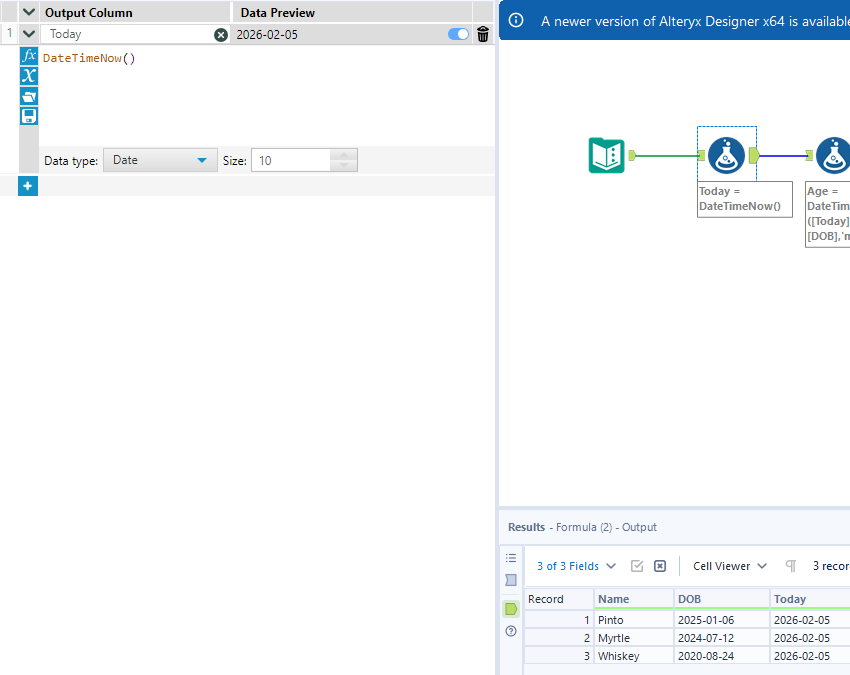Viewport: 850px width, 675px height.
Task: Decrease the Size stepper value
Action: click(x=344, y=166)
